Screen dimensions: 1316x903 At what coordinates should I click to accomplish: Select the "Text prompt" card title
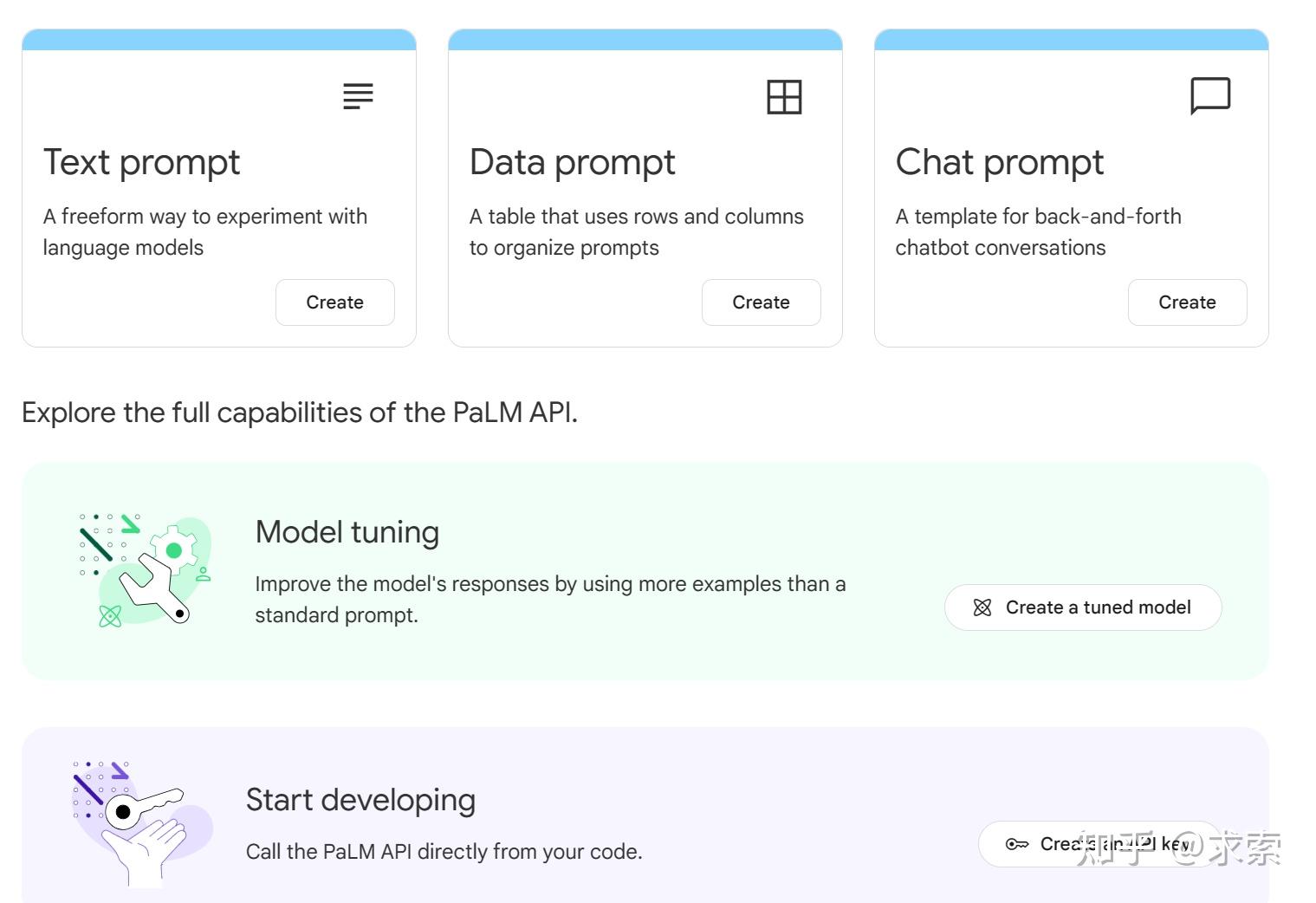click(x=142, y=163)
